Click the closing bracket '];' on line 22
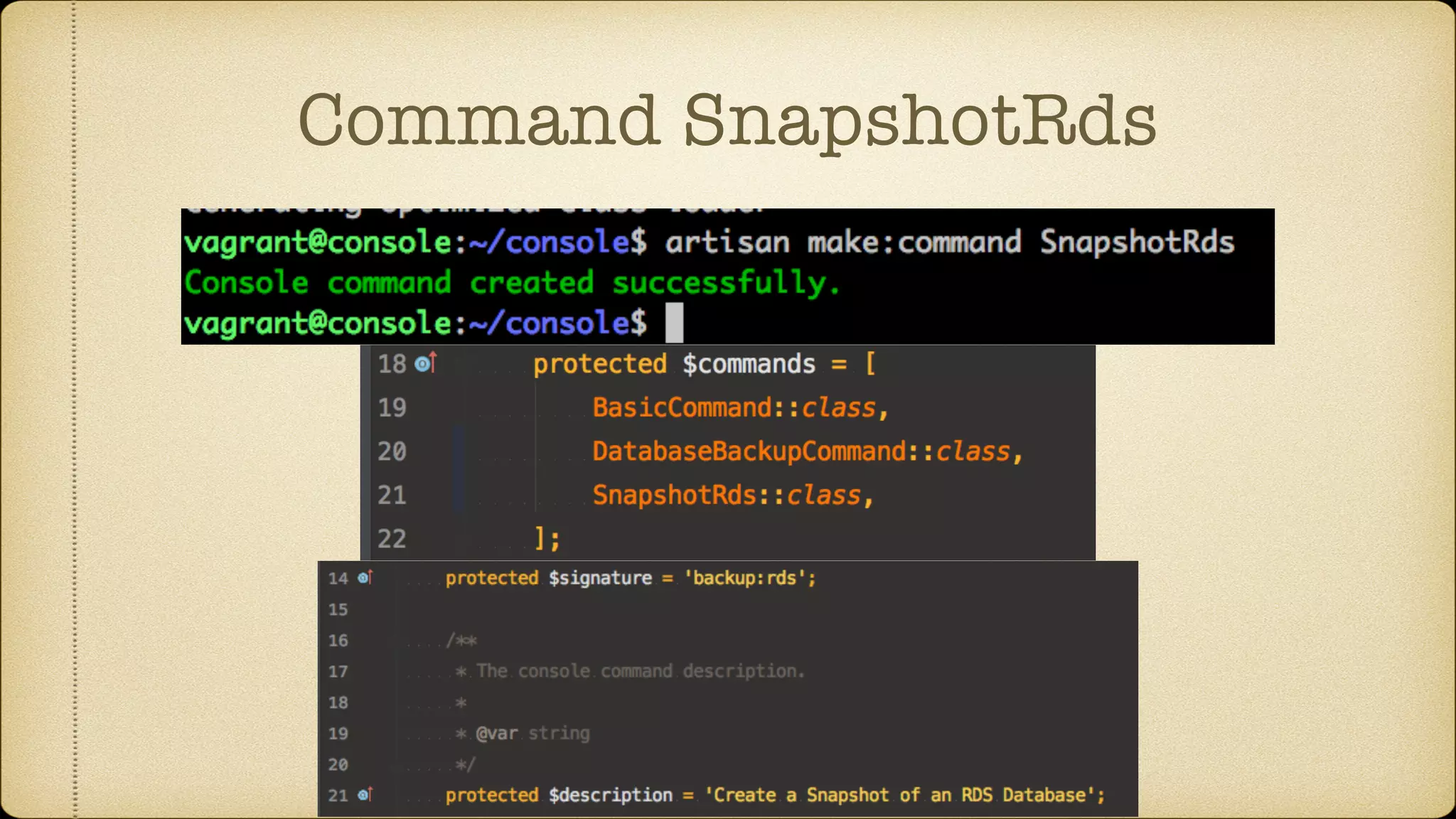This screenshot has height=819, width=1456. click(547, 539)
